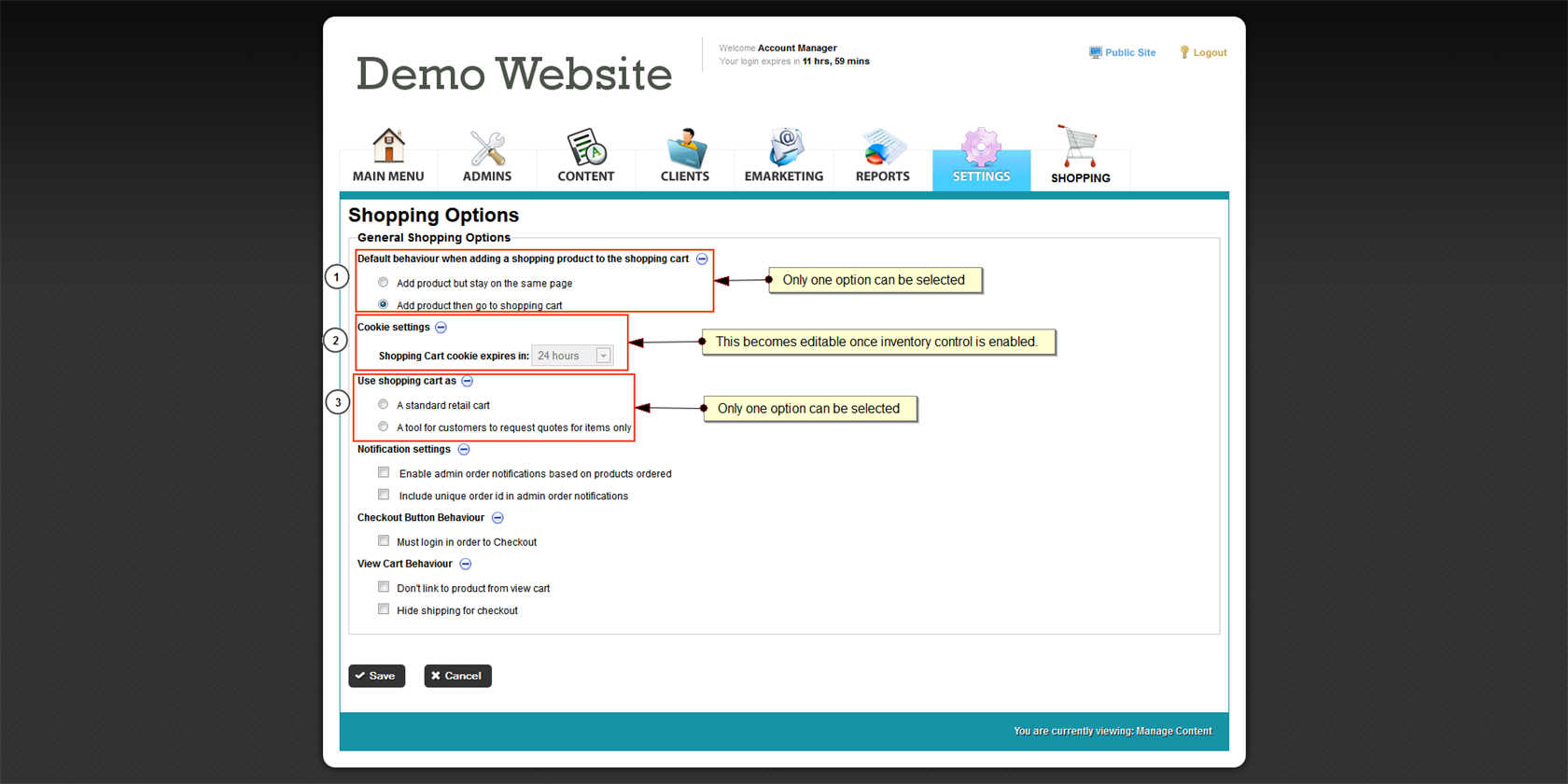Image resolution: width=1568 pixels, height=784 pixels.
Task: Go to the Clients folder icon
Action: (685, 147)
